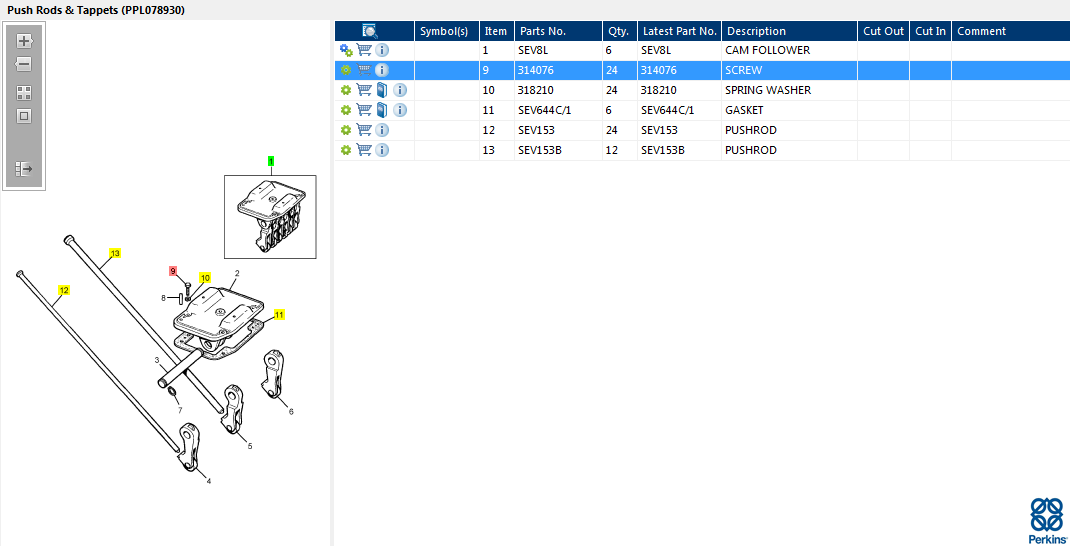Click gear icon for PUSHROD SEV153

point(346,130)
